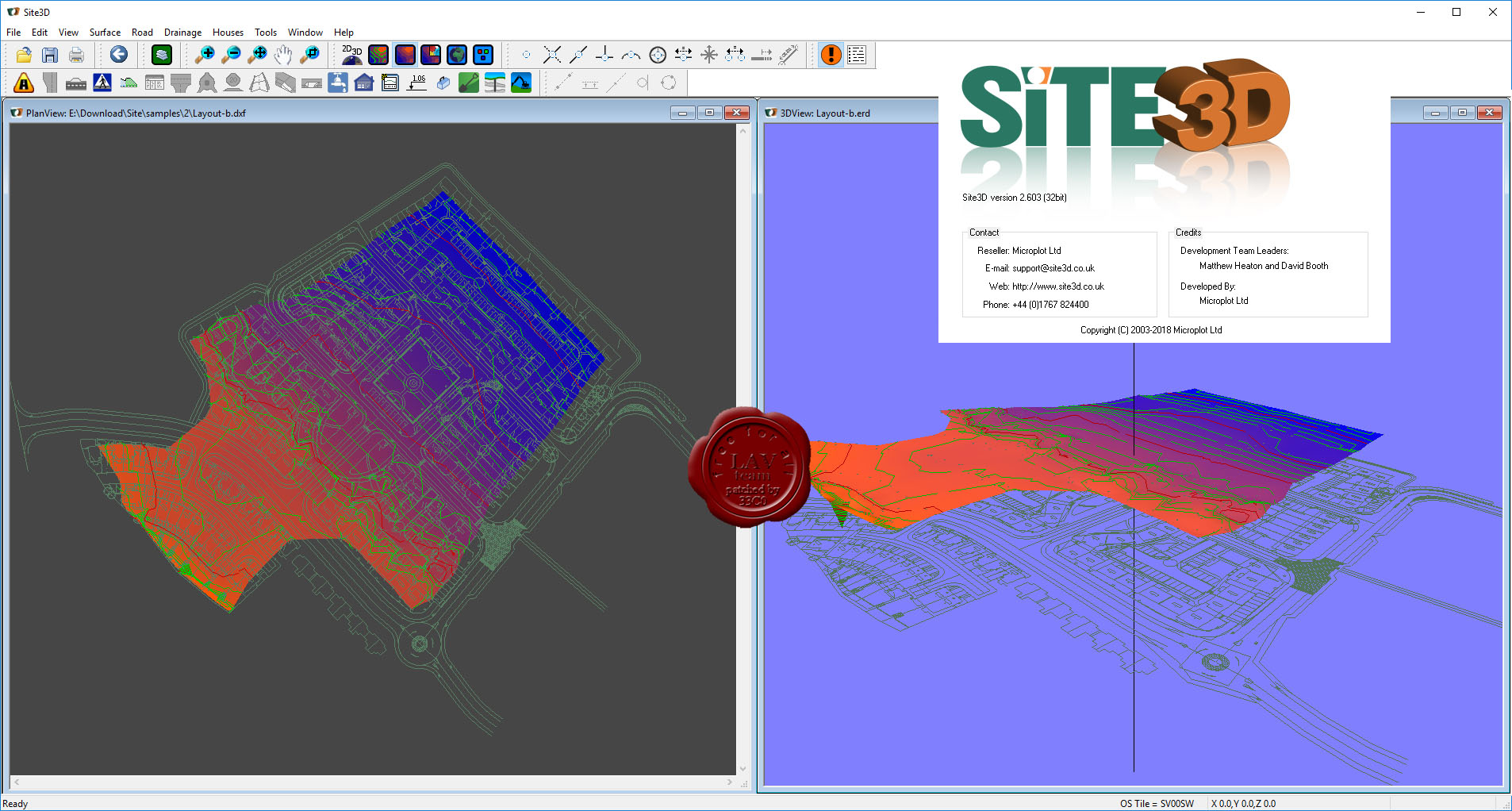Select the midpoint-on-line snap icon

[578, 55]
